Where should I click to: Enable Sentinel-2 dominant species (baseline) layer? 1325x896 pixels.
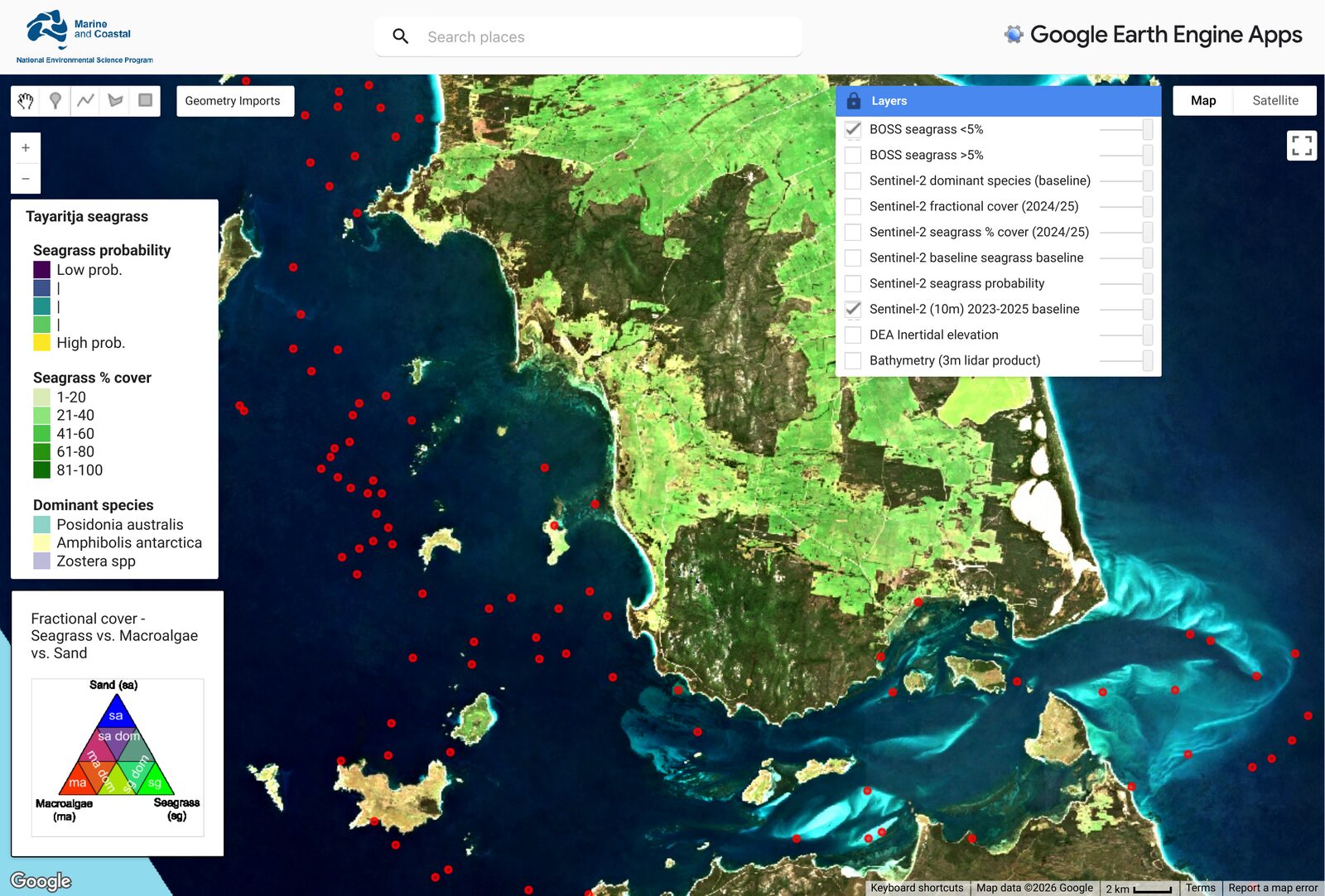[x=853, y=181]
